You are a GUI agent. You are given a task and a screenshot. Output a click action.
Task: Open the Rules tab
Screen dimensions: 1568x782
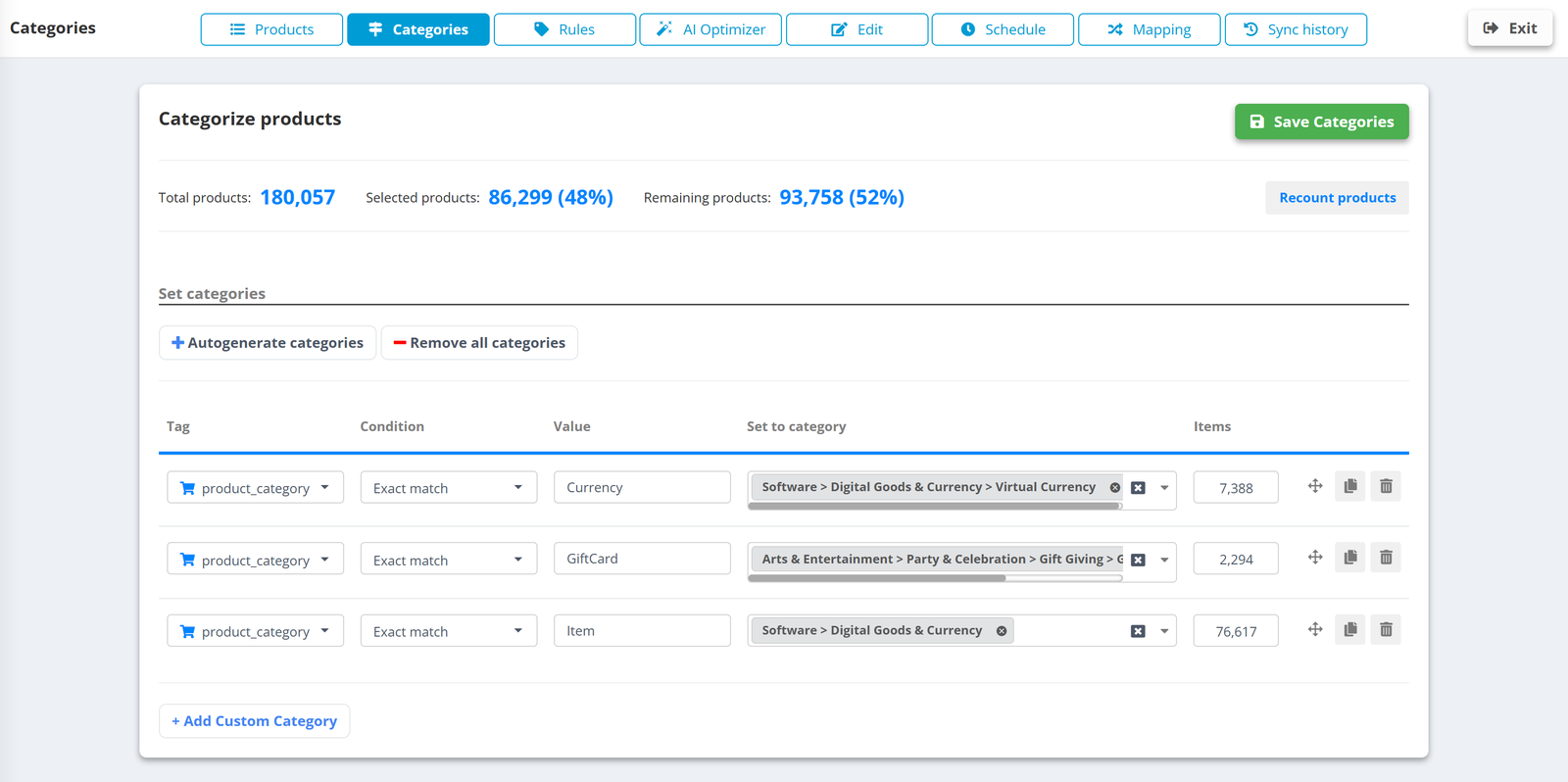tap(564, 29)
